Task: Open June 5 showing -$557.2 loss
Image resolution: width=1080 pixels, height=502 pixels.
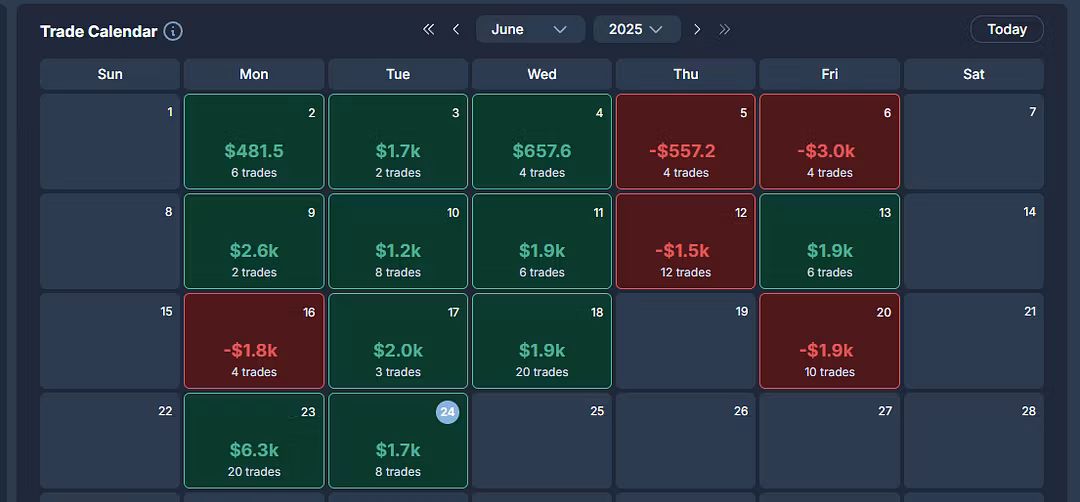Action: click(686, 142)
